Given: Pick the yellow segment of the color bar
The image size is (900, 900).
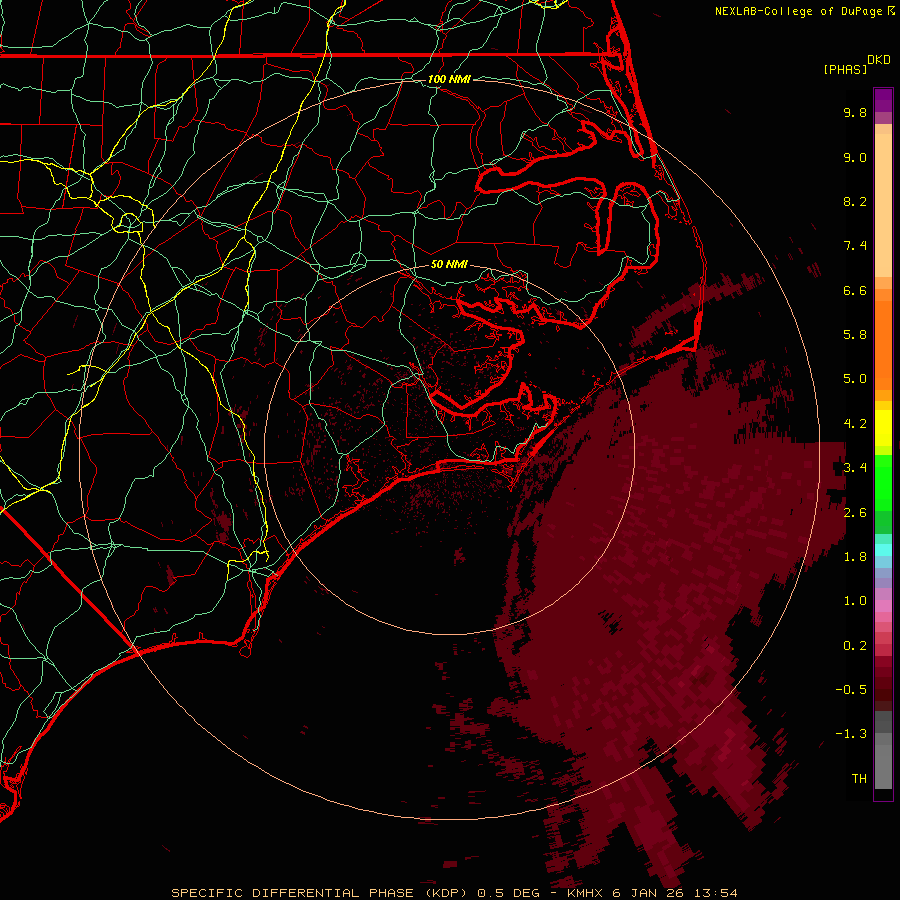Looking at the screenshot, I should point(883,428).
